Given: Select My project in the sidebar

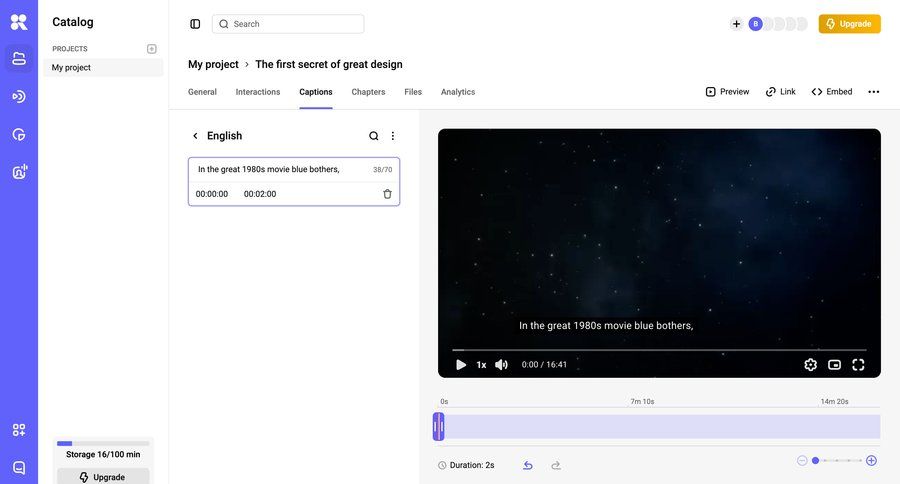Looking at the screenshot, I should (x=103, y=68).
